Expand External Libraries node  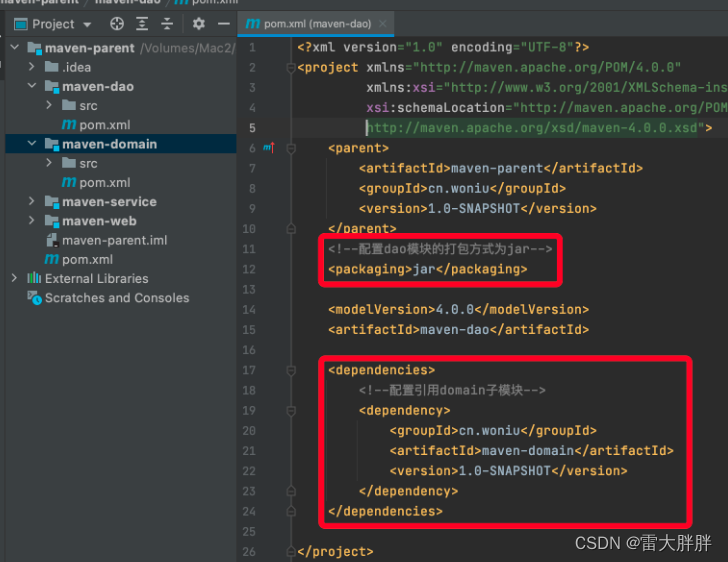14,278
